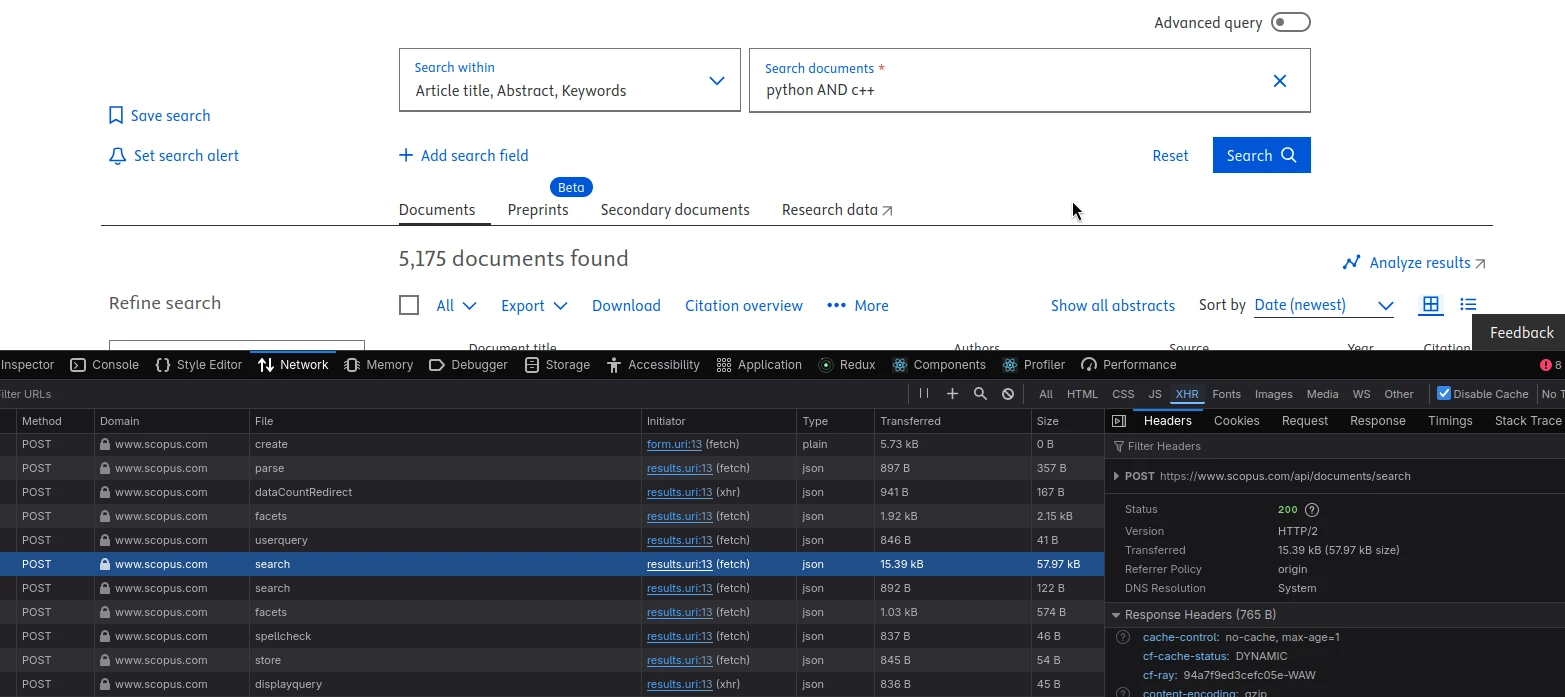This screenshot has height=697, width=1565.
Task: Click the plus icon to create a new request
Action: (x=952, y=394)
